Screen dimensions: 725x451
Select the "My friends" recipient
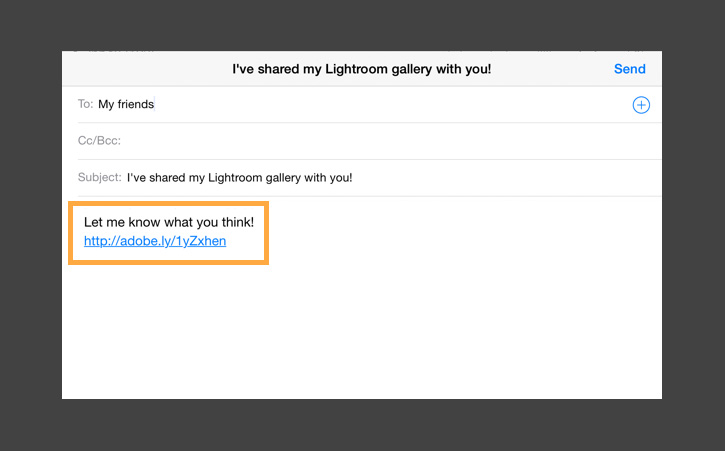point(126,104)
